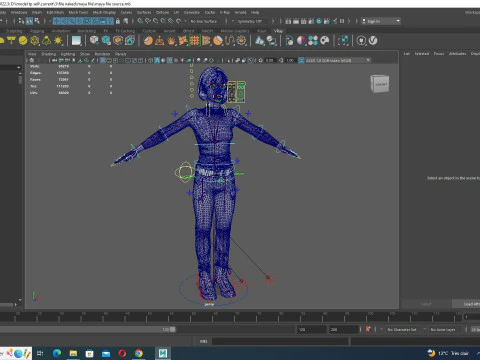Switch to the Sculpting shelf tab
The height and width of the screenshot is (360, 480).
(14, 31)
